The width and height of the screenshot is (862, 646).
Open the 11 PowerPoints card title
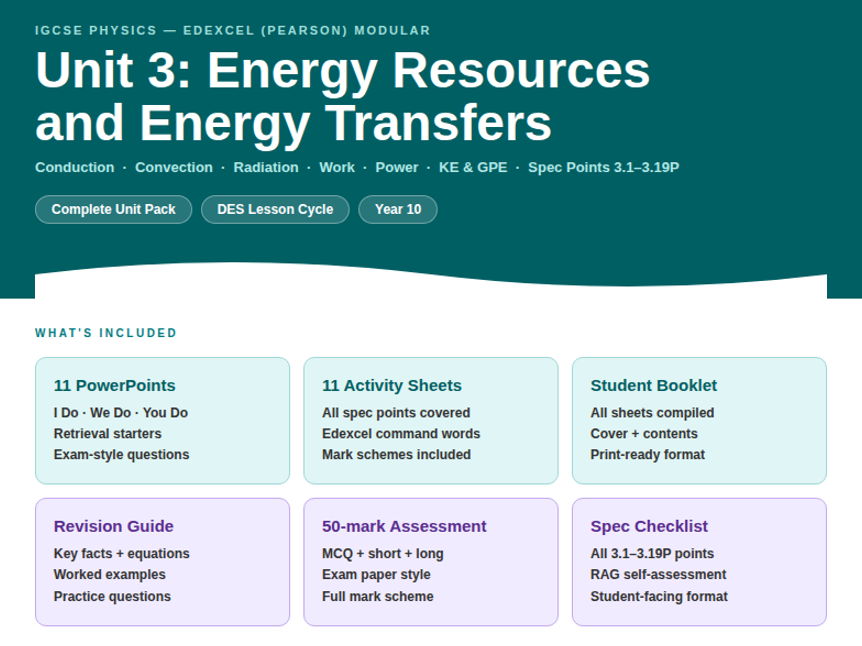114,385
